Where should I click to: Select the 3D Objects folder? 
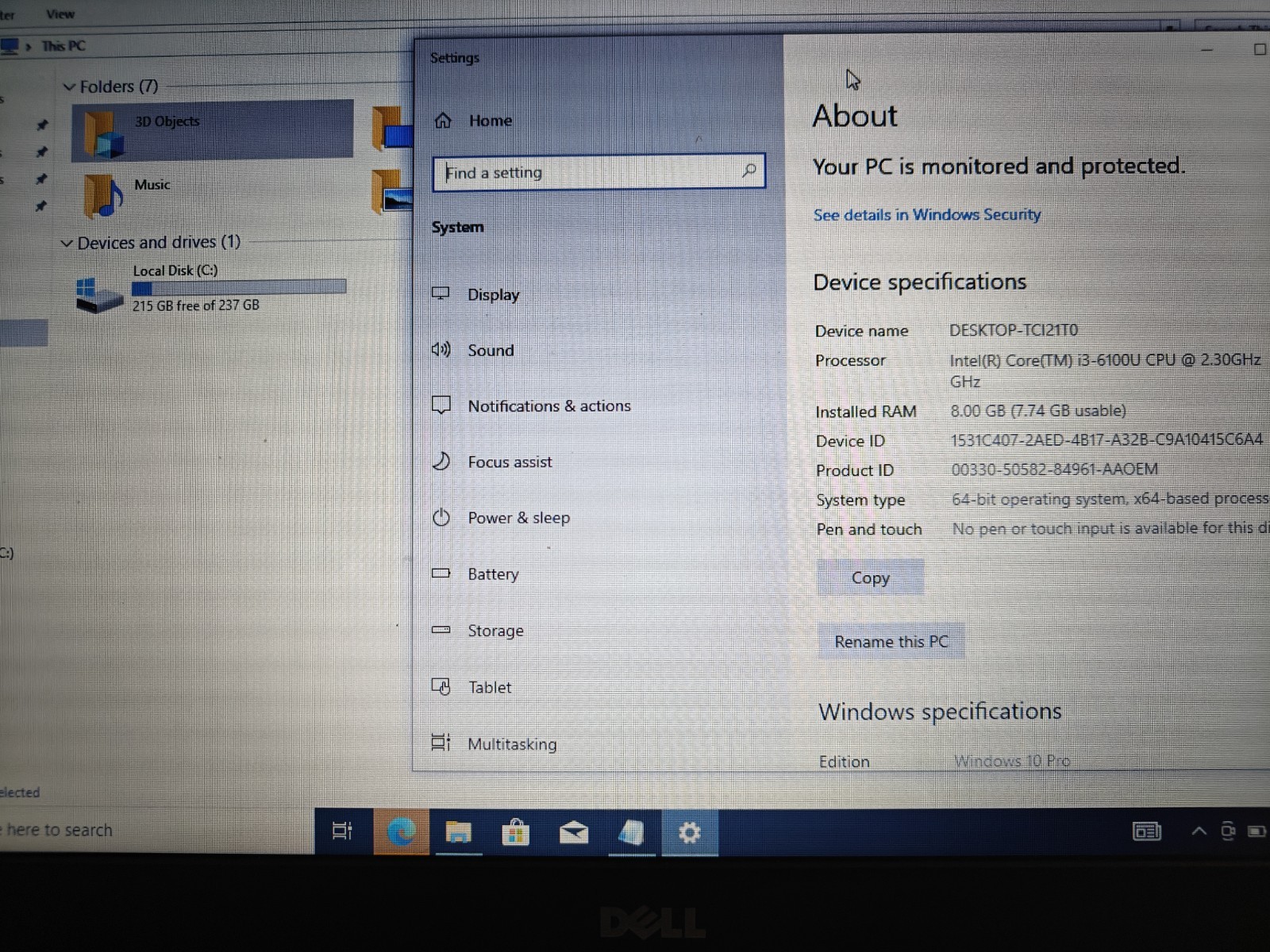(x=213, y=130)
